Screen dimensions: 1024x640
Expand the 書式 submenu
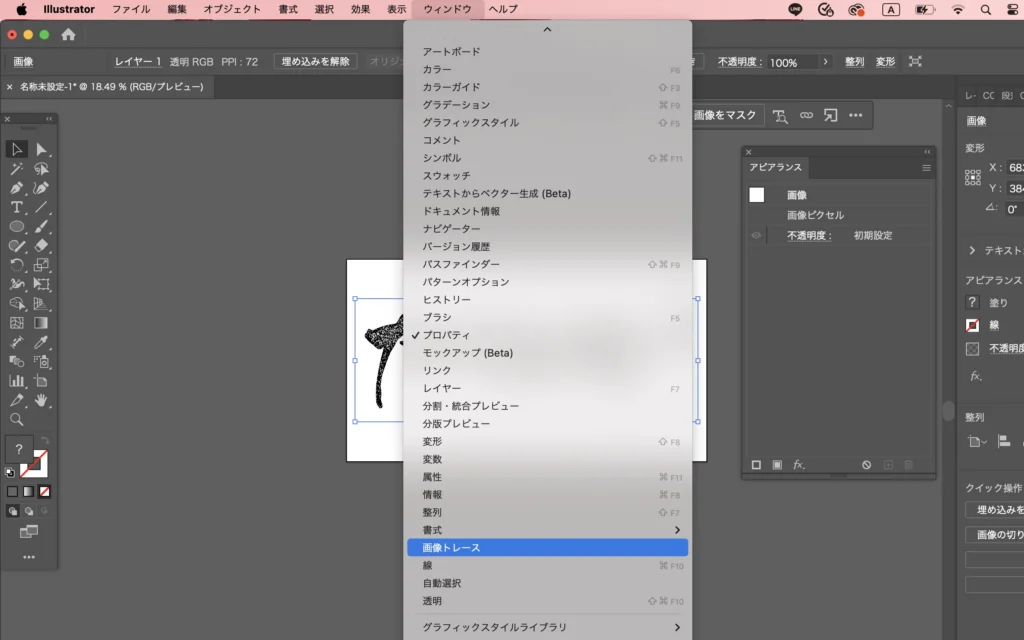coord(676,530)
